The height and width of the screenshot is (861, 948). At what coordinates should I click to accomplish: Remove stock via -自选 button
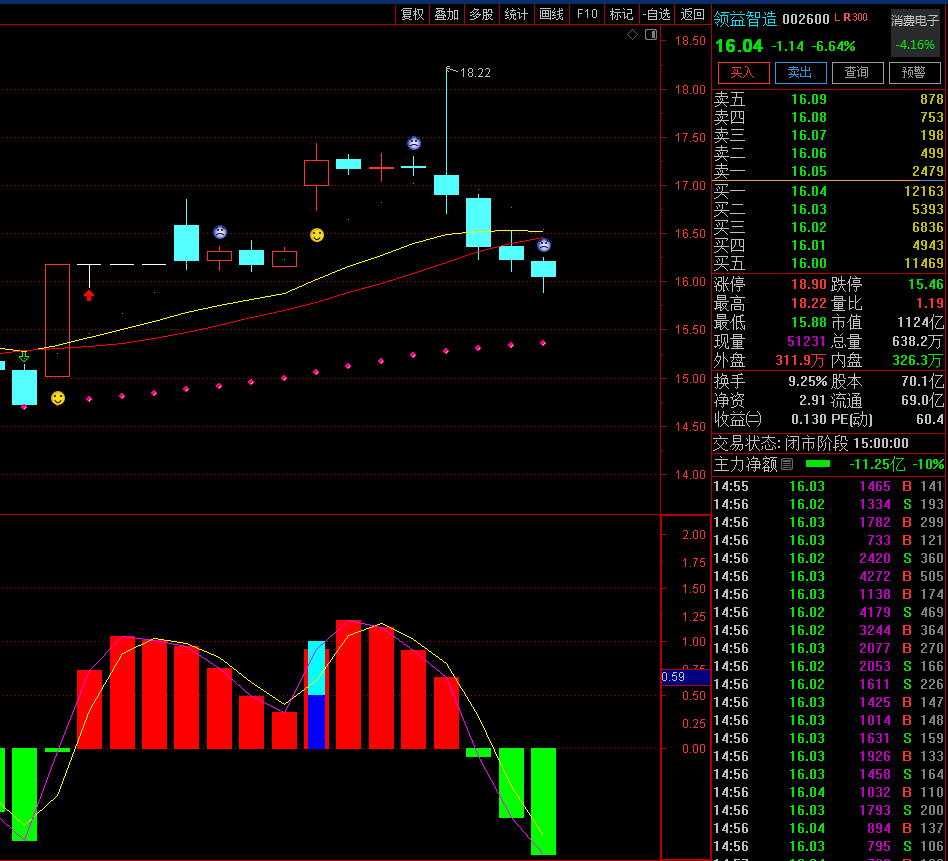[657, 15]
